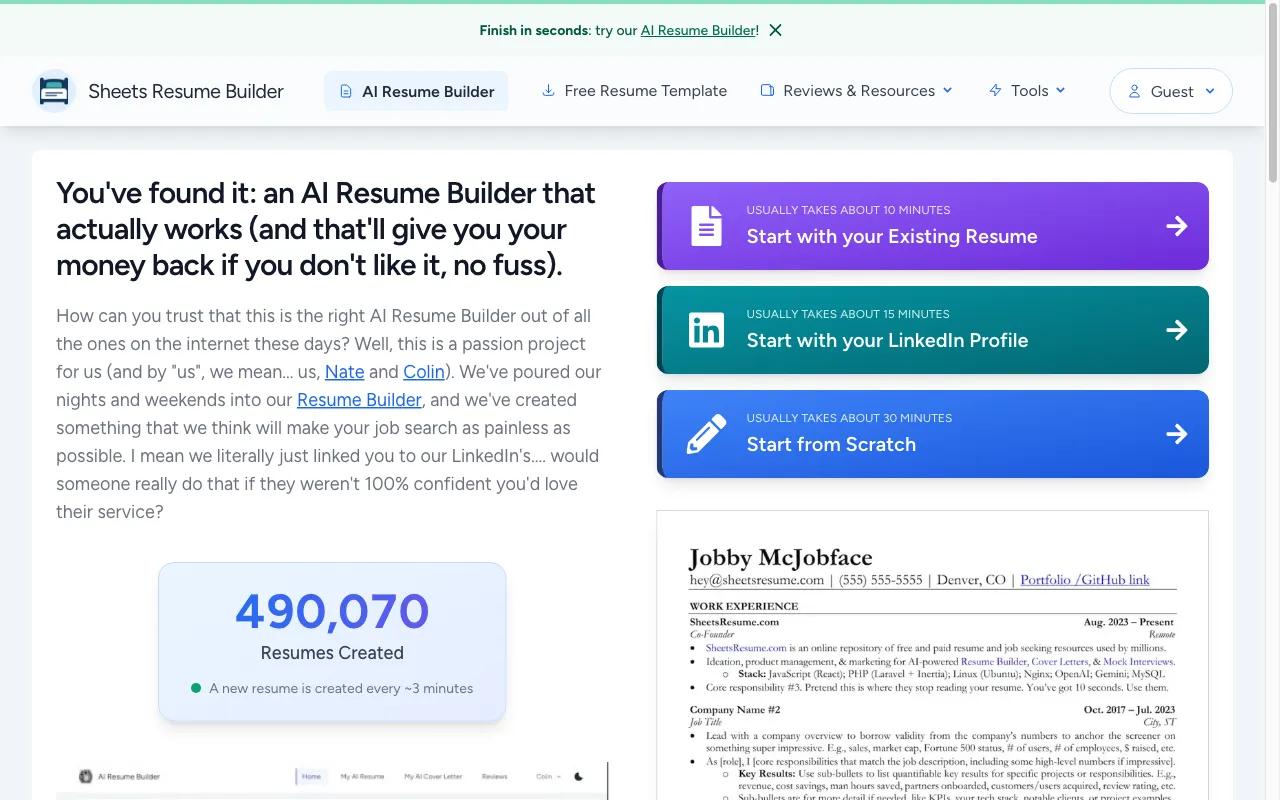The height and width of the screenshot is (800, 1280).
Task: Click the 'Aug. 2023 – Present' date
Action: [1130, 621]
